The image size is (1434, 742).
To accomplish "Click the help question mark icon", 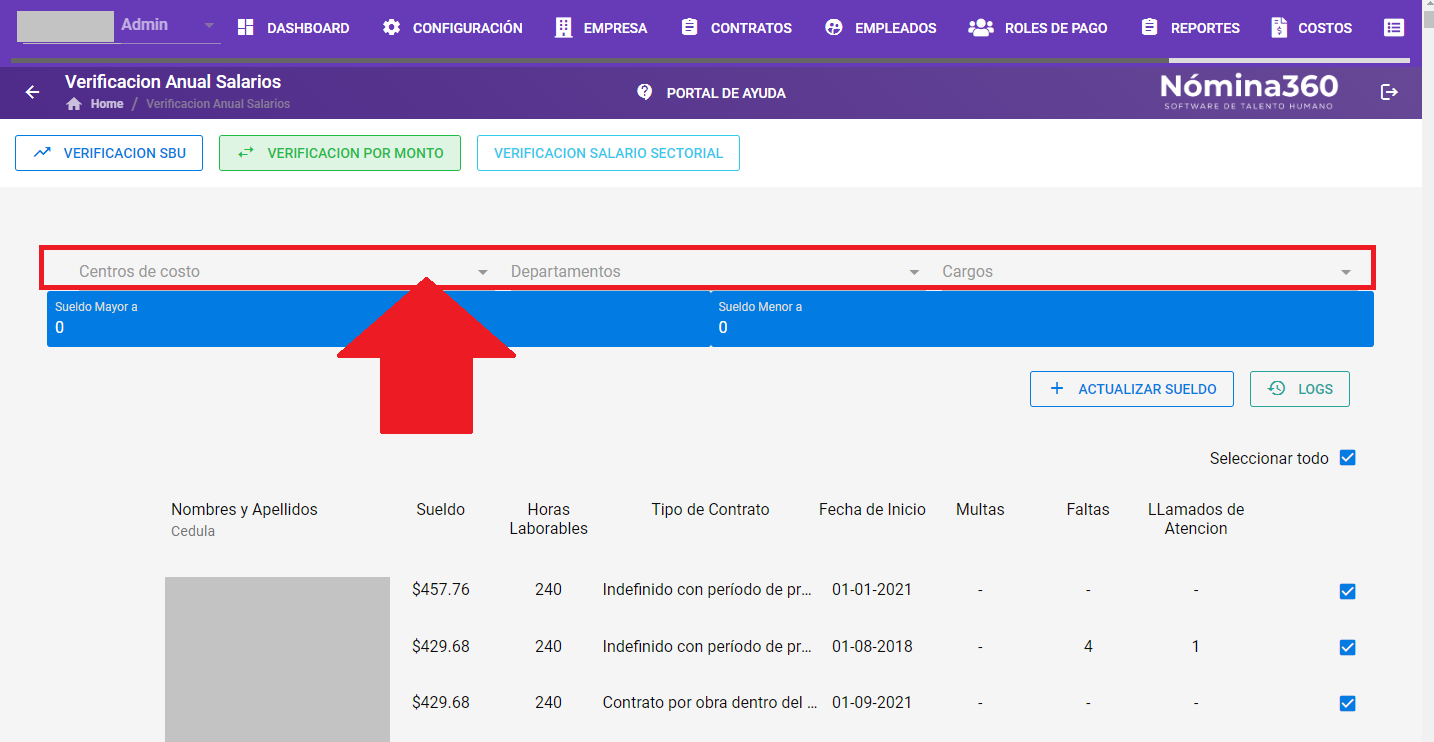I will (645, 92).
